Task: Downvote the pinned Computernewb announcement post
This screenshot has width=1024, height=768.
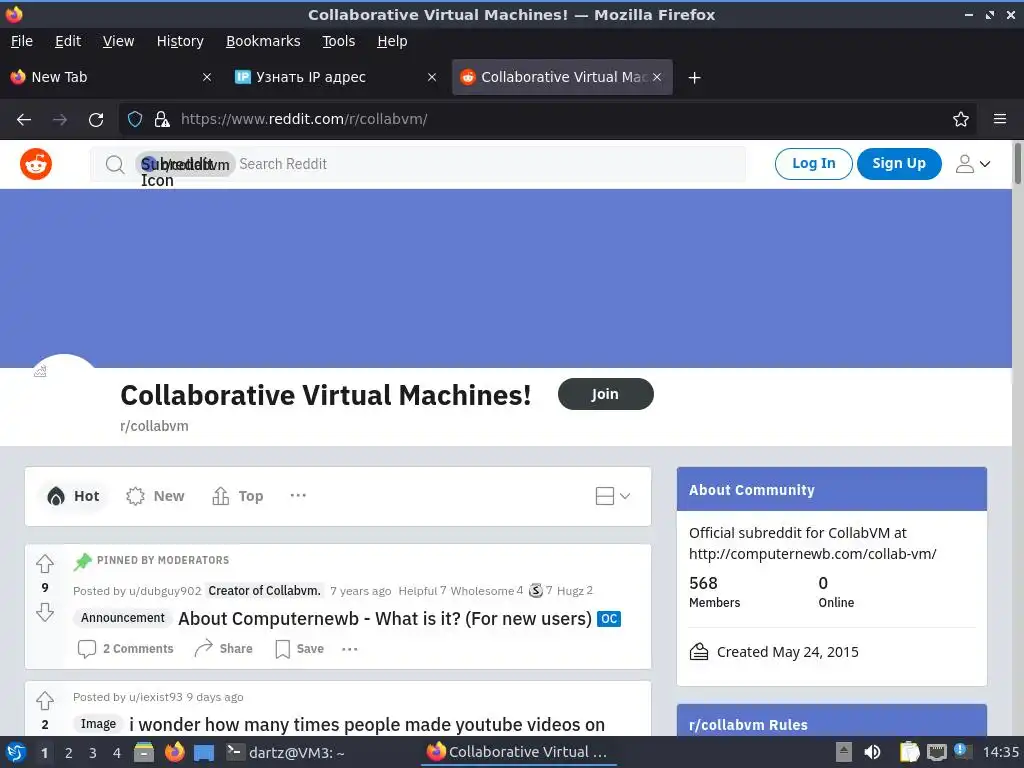Action: pyautogui.click(x=45, y=612)
